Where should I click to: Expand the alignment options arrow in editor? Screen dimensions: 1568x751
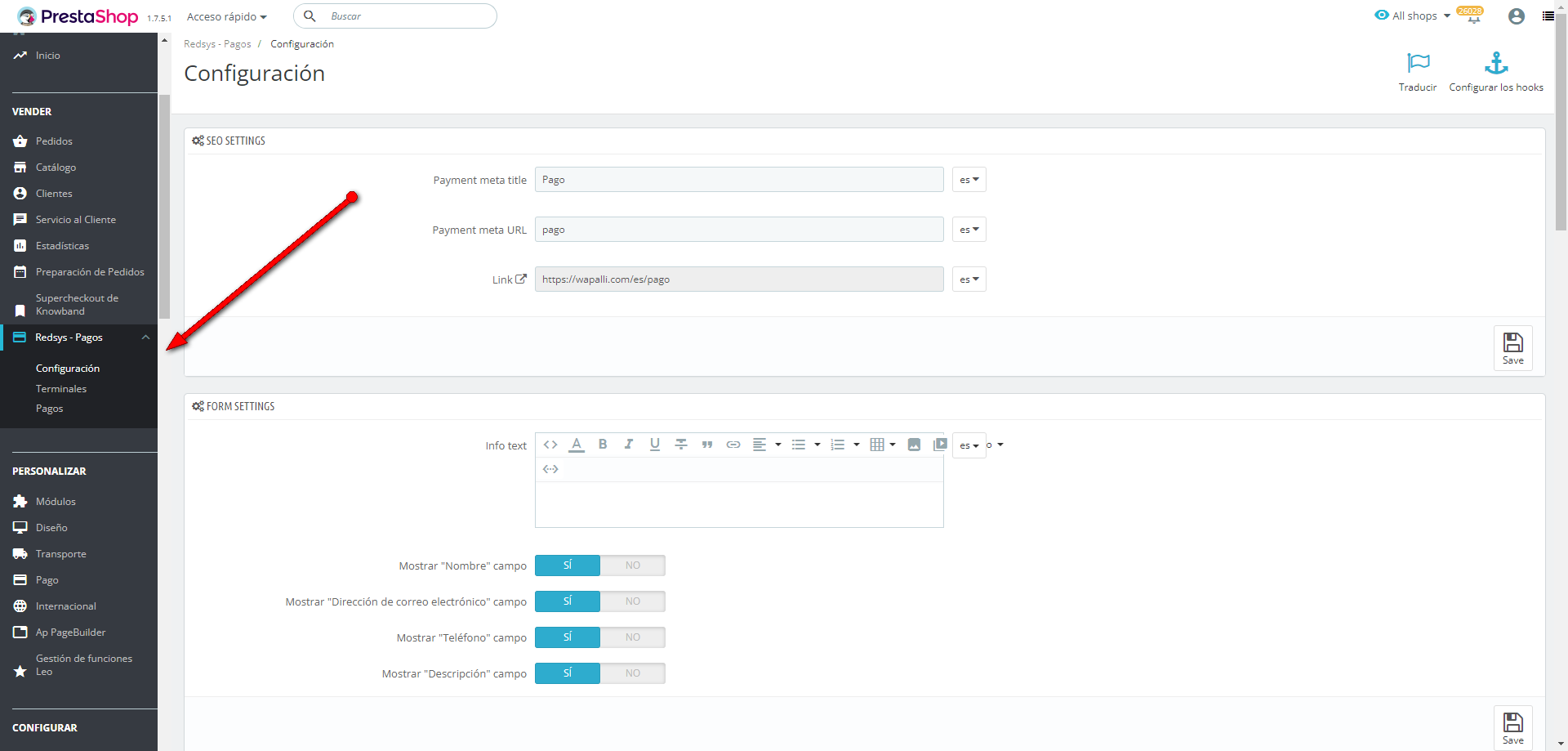pyautogui.click(x=778, y=445)
